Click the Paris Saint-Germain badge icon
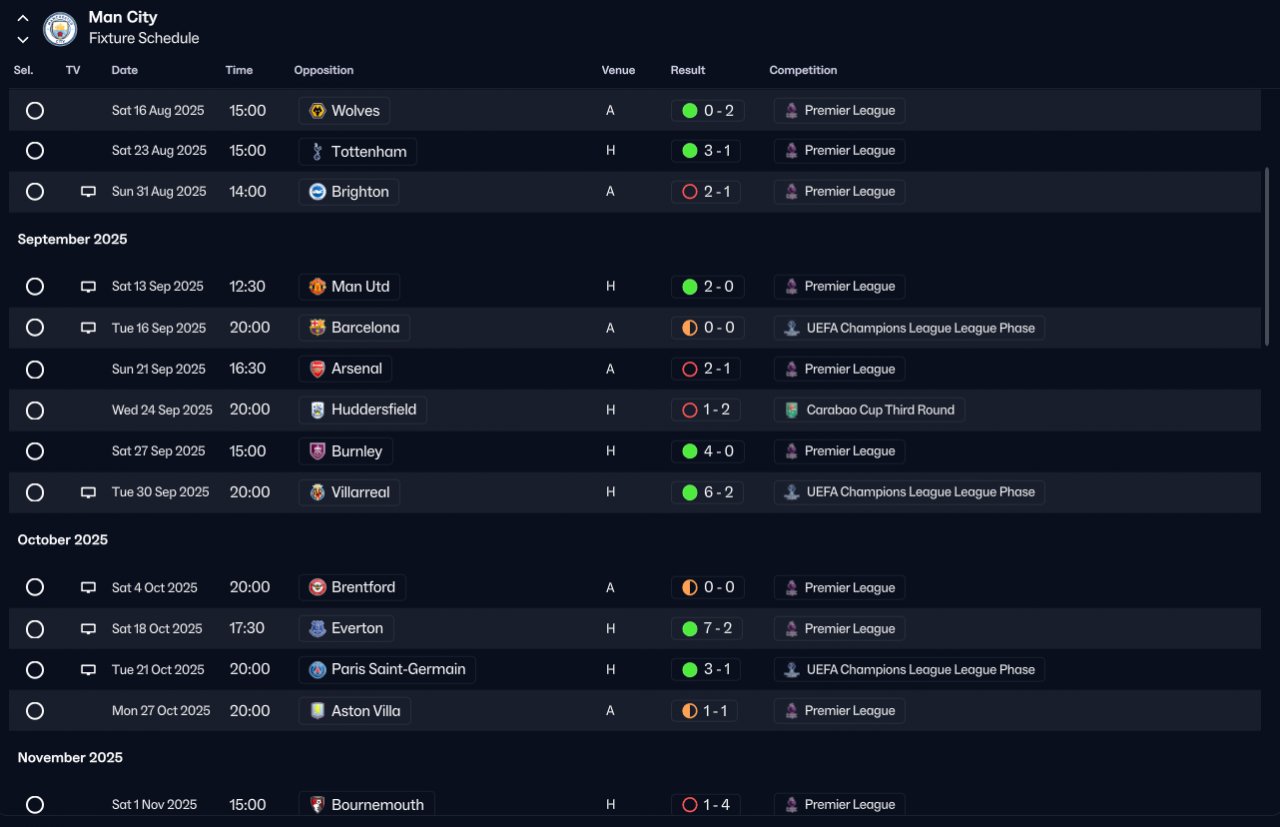This screenshot has width=1280, height=827. [x=317, y=670]
